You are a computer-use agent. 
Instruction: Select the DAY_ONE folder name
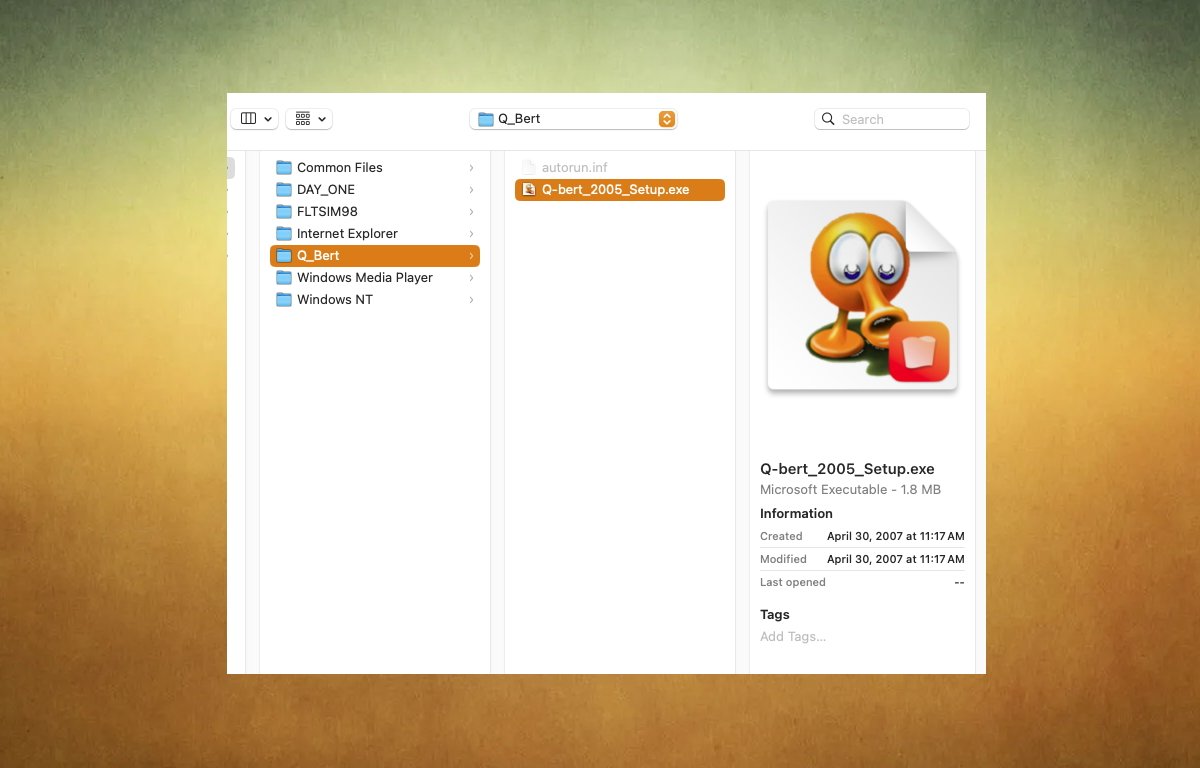click(326, 189)
